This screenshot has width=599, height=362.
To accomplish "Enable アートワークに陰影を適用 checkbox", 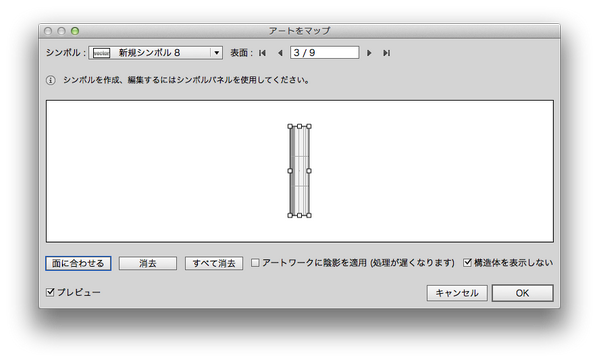I will (x=255, y=263).
